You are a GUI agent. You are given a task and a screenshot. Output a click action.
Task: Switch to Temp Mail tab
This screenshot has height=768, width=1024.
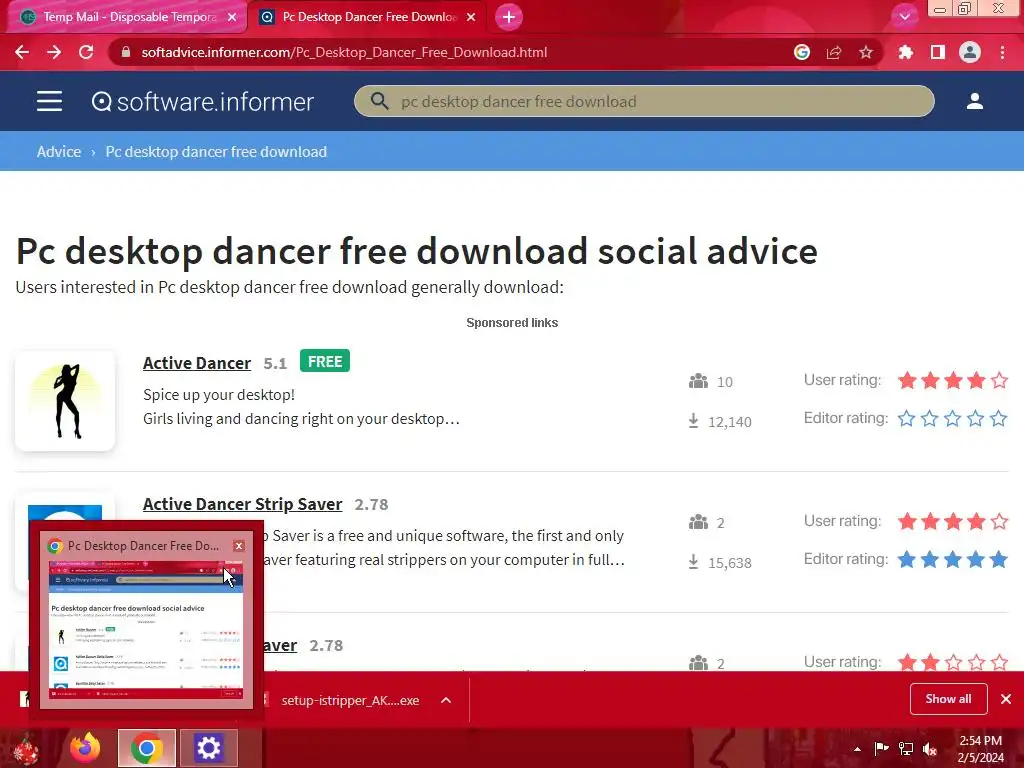[x=127, y=17]
